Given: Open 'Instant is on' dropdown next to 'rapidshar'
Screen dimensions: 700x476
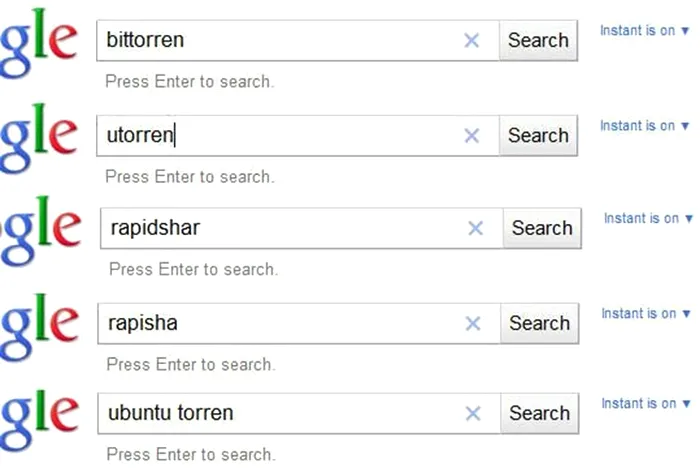Looking at the screenshot, I should click(648, 219).
